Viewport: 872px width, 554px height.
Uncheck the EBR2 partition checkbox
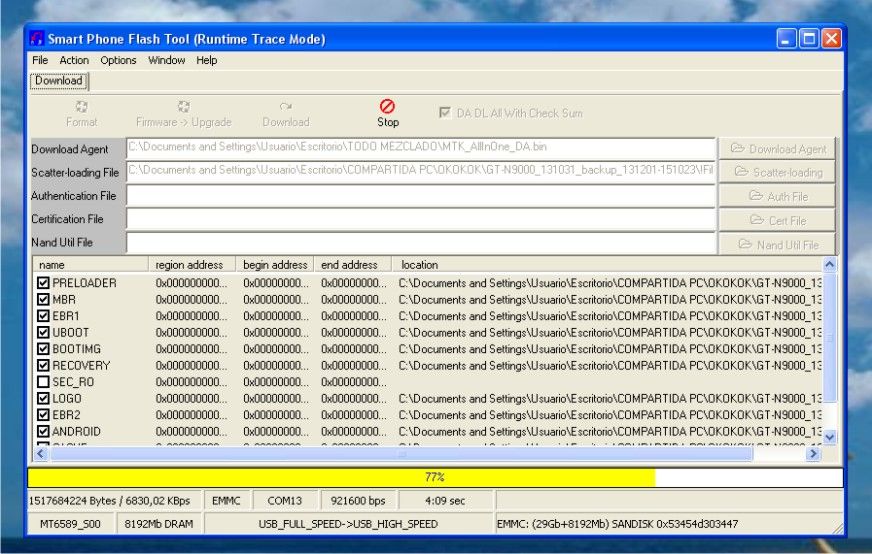(43, 415)
